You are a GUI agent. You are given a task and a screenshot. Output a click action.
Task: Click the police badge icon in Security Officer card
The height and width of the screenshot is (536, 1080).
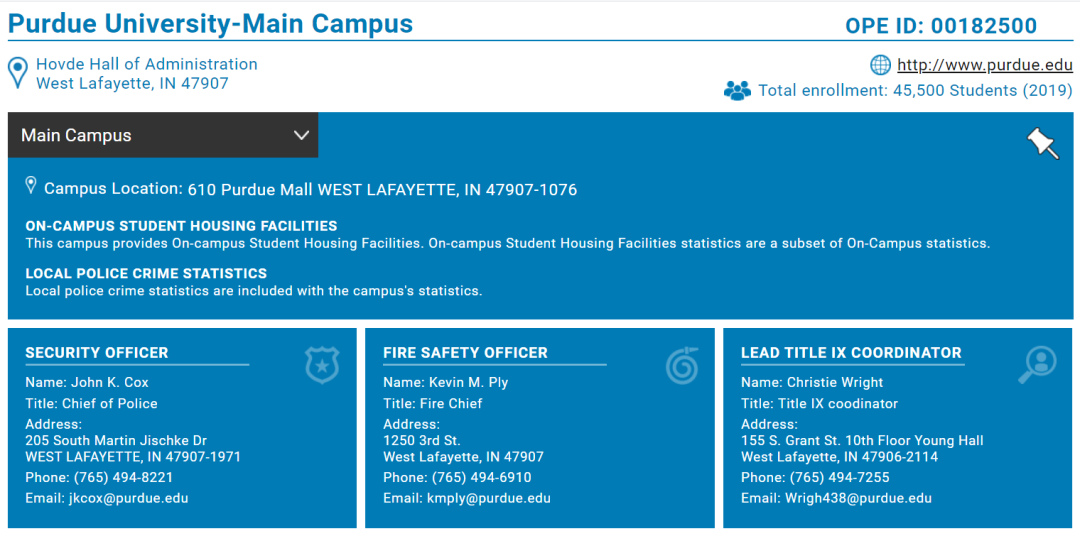pos(322,365)
